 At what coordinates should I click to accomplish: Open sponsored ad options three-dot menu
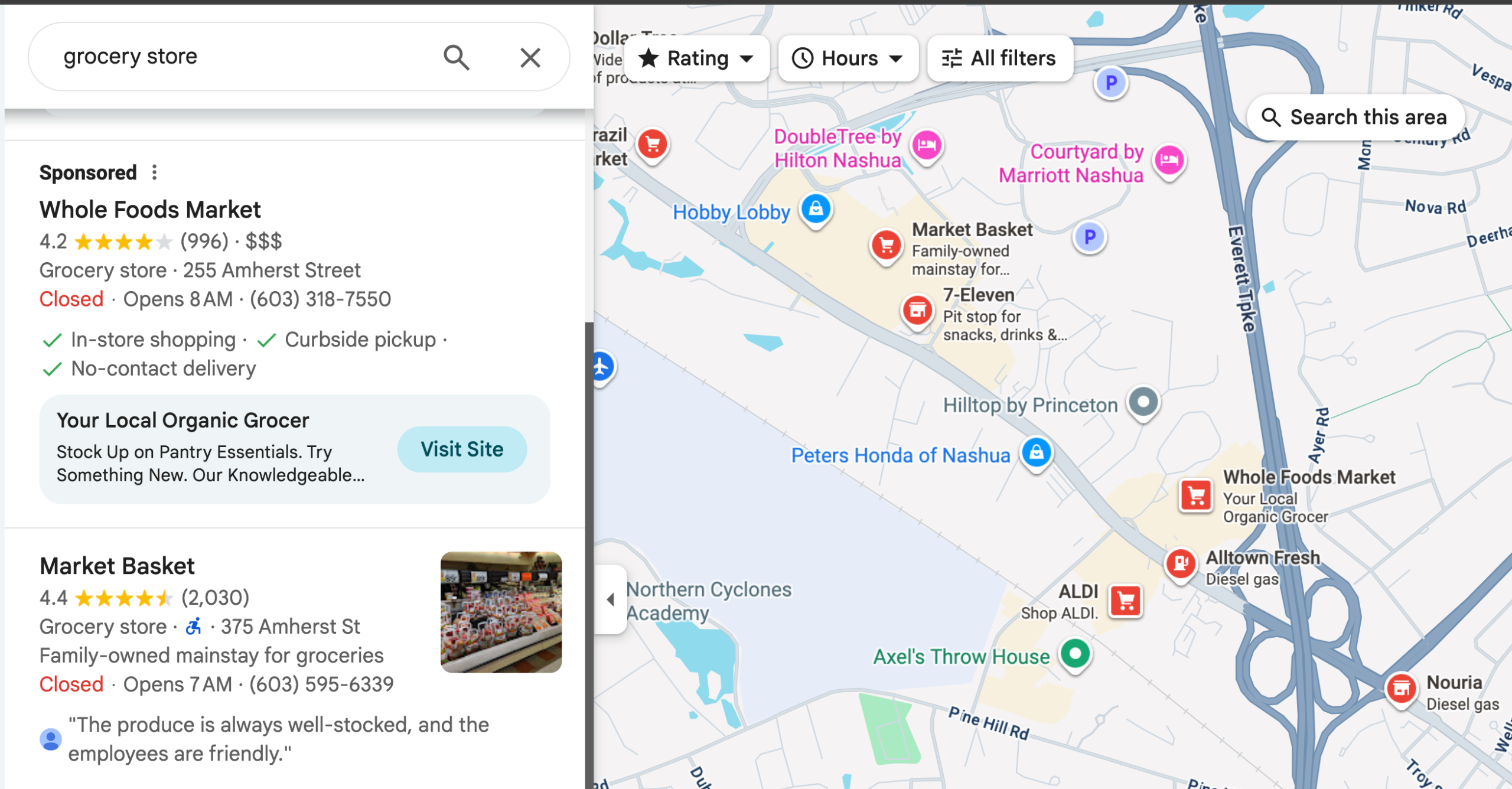pos(154,172)
